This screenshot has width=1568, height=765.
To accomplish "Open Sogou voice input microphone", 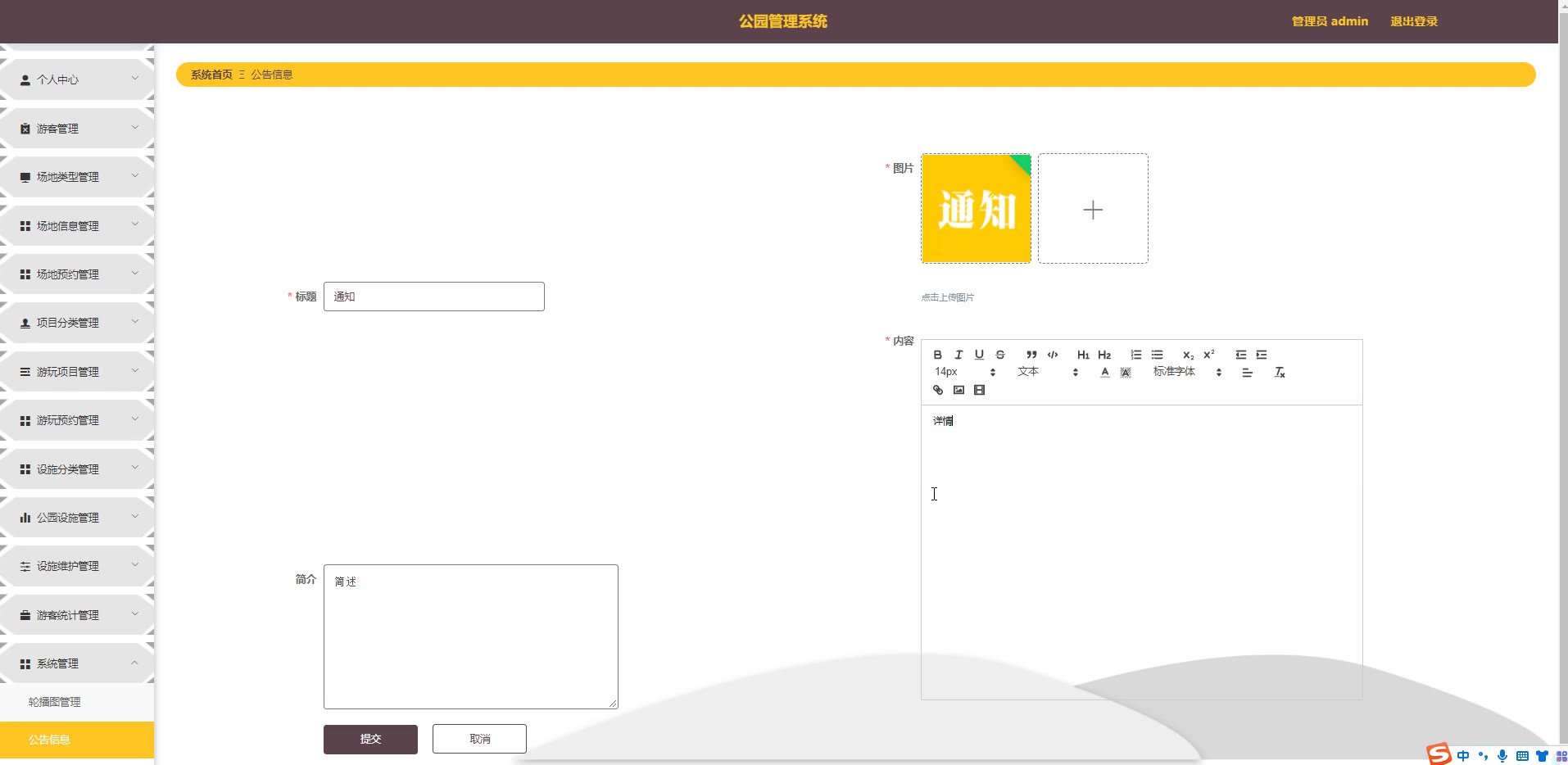I will click(x=1502, y=756).
